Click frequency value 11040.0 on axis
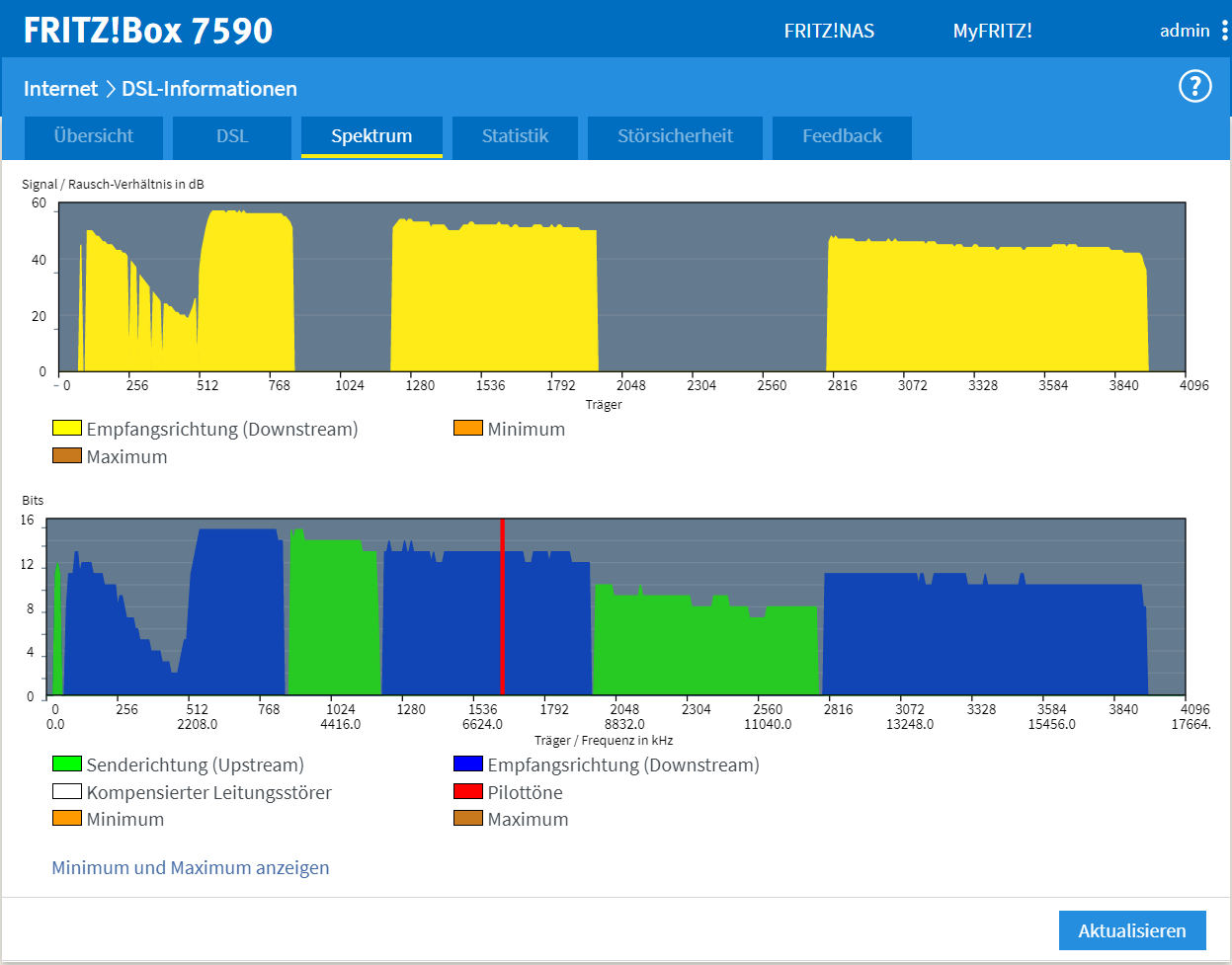This screenshot has height=965, width=1232. tap(768, 725)
